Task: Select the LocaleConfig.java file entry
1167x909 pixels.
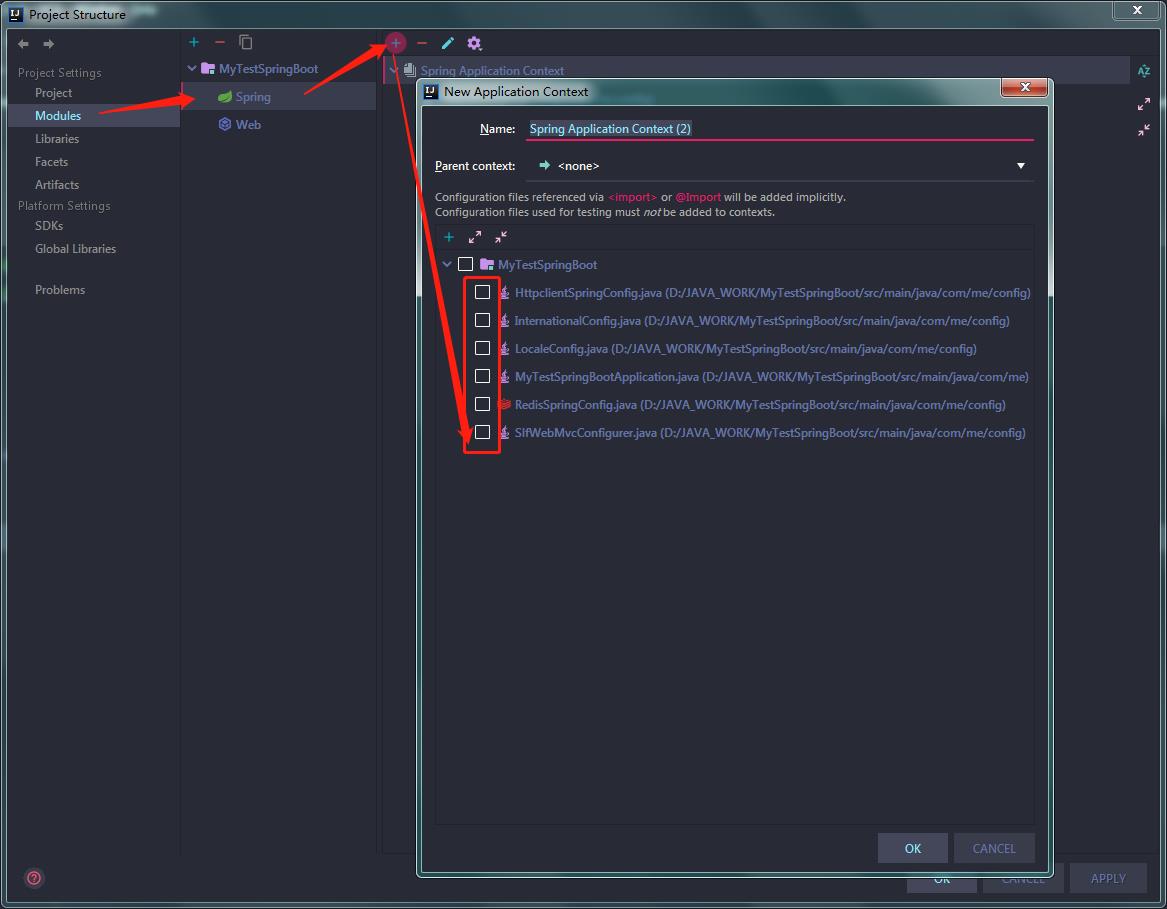Action: point(746,349)
